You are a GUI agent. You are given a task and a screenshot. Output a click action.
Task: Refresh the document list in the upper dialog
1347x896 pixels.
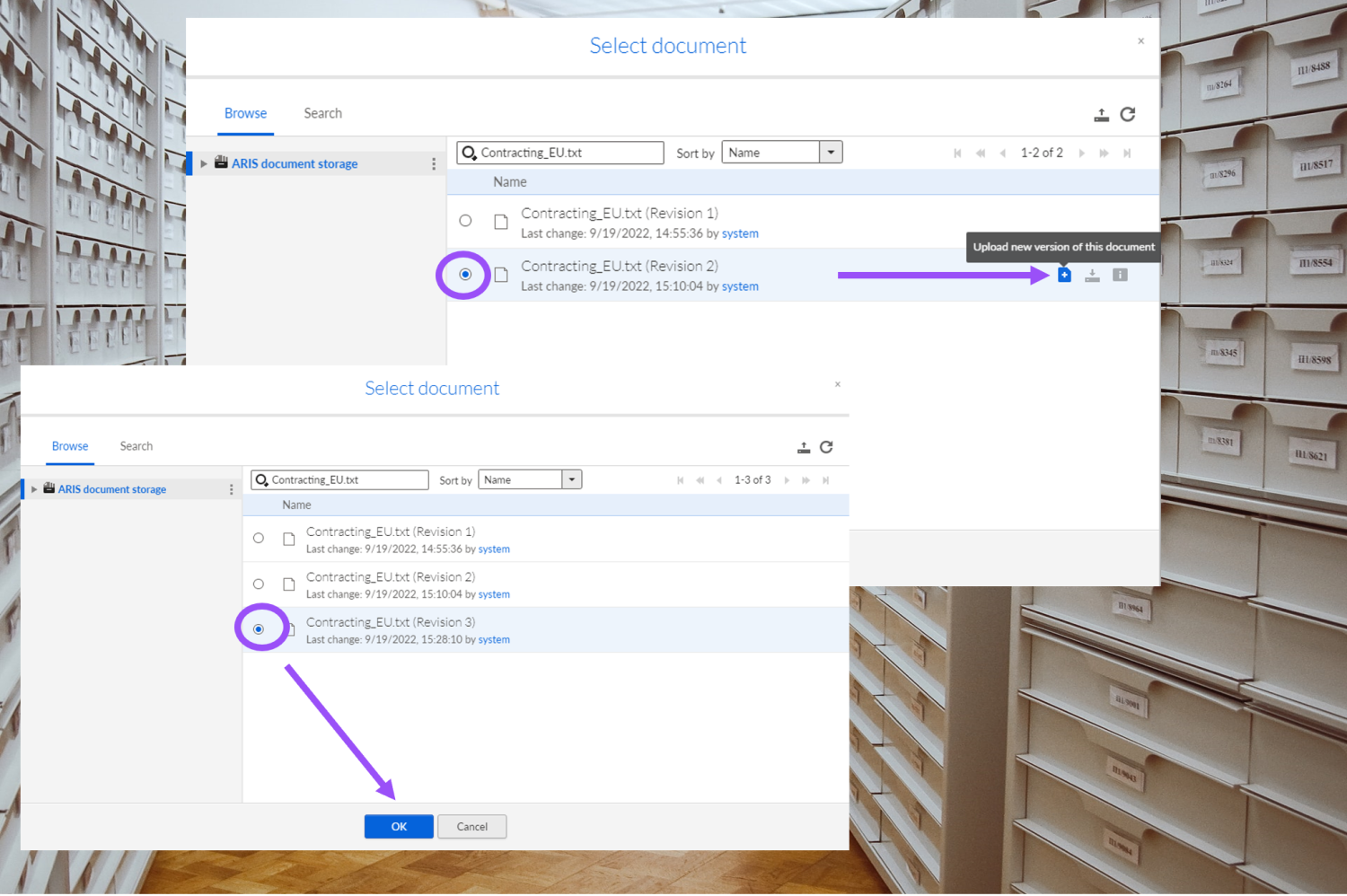1128,115
